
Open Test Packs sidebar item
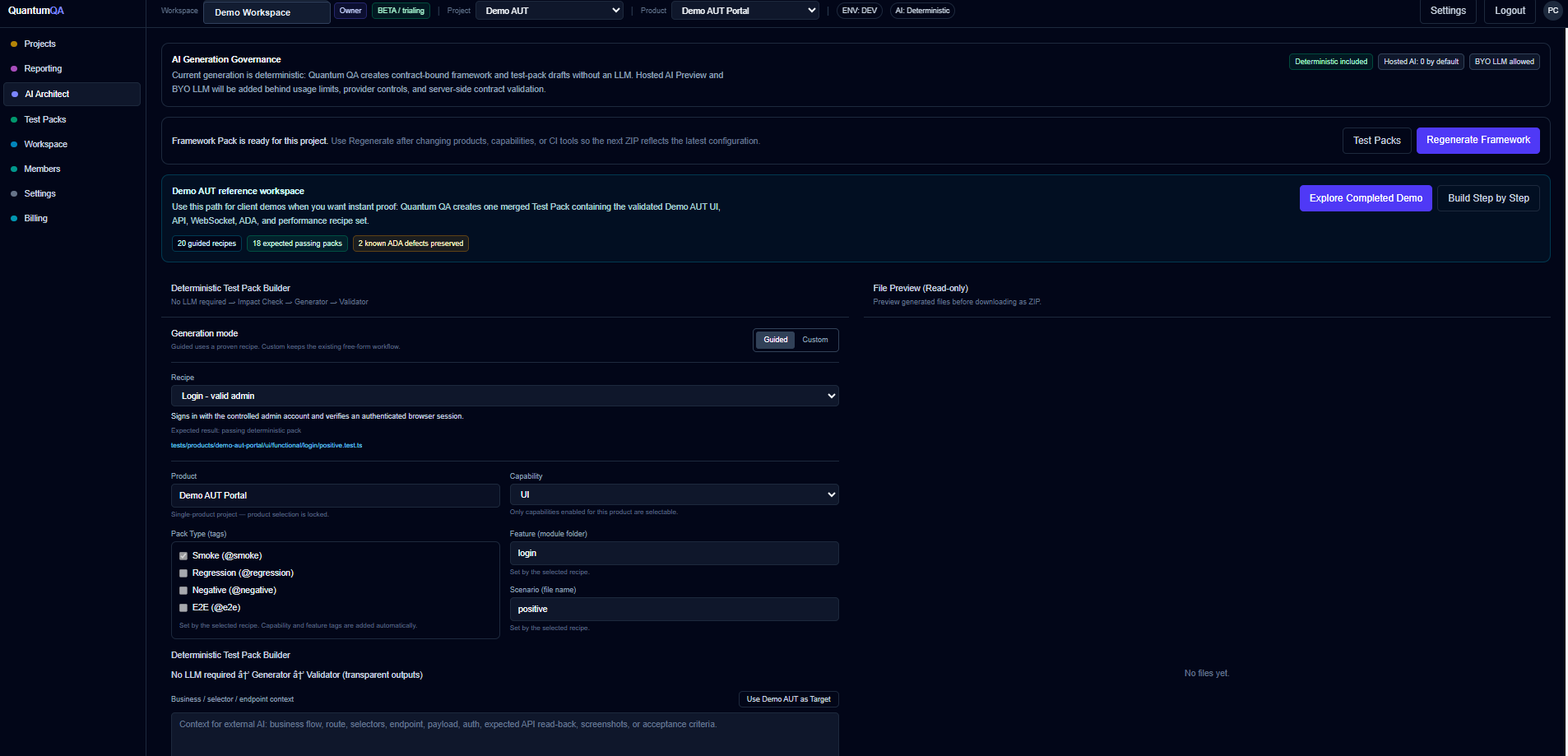pos(44,119)
